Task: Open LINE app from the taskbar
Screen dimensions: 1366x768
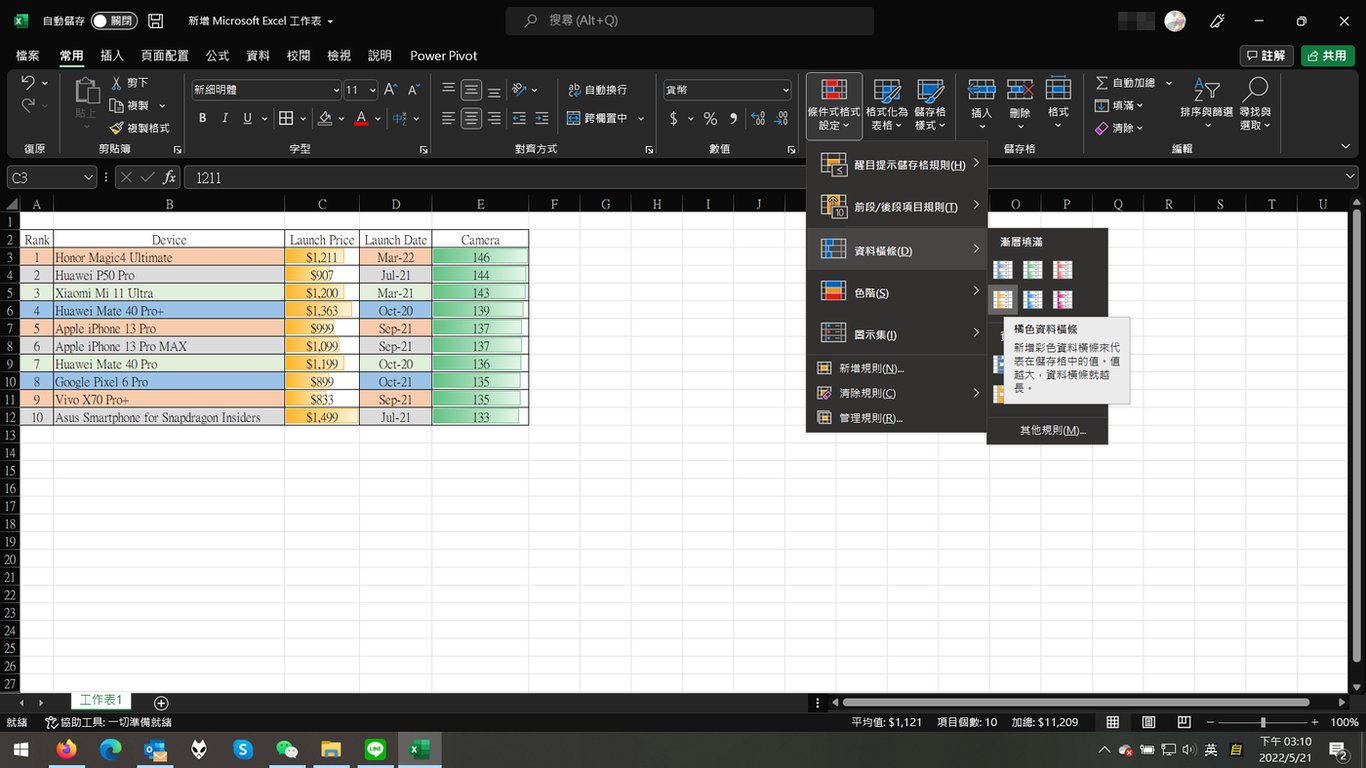Action: click(x=375, y=749)
